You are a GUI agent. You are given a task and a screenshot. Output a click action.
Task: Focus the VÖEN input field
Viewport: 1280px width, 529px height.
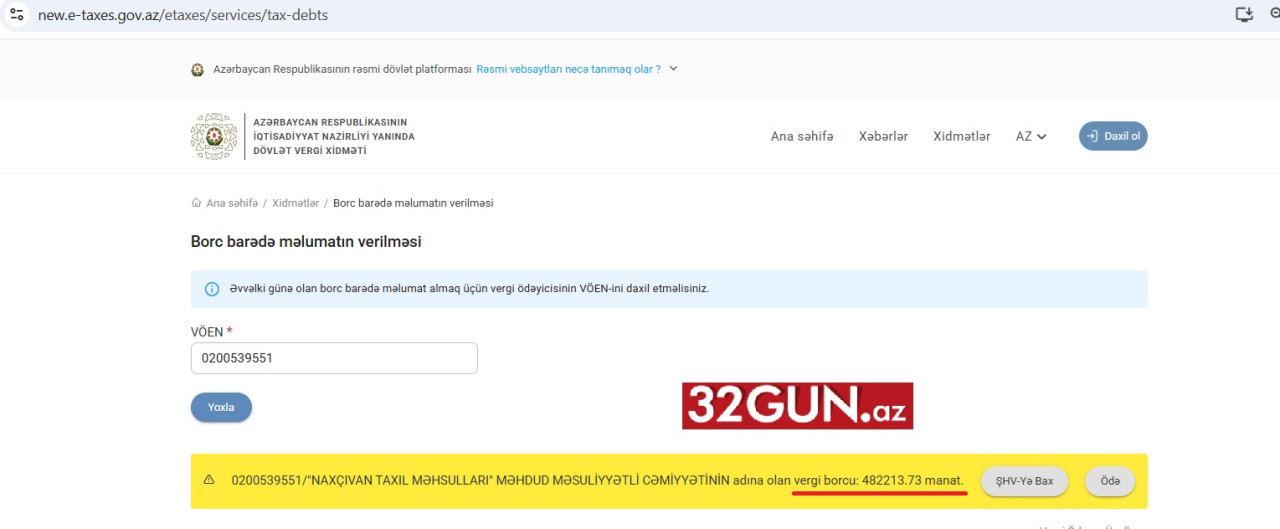[334, 358]
